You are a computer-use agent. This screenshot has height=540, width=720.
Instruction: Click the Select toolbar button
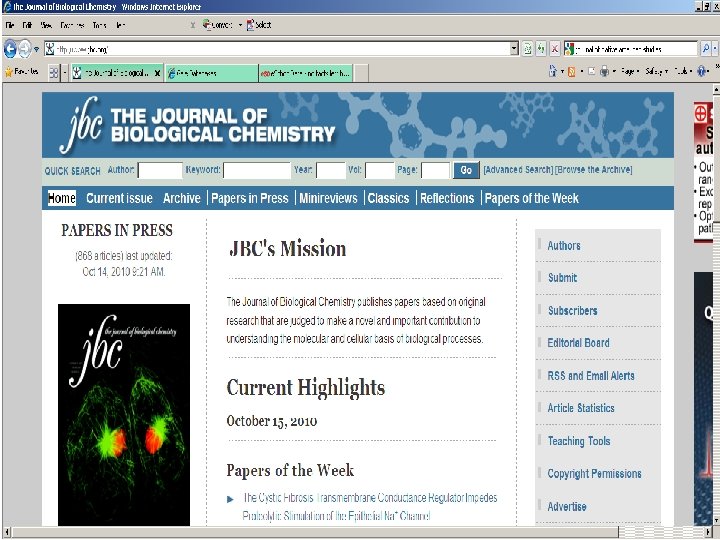coord(259,25)
